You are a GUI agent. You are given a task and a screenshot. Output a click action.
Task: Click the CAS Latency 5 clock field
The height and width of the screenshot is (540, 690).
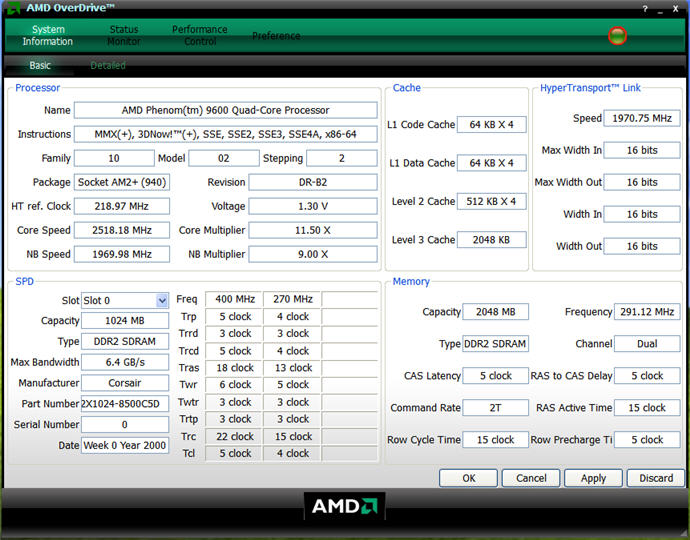(x=495, y=375)
